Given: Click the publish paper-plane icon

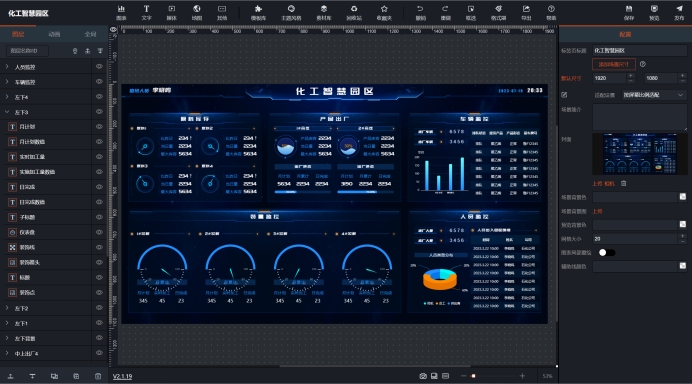Looking at the screenshot, I should coord(679,12).
